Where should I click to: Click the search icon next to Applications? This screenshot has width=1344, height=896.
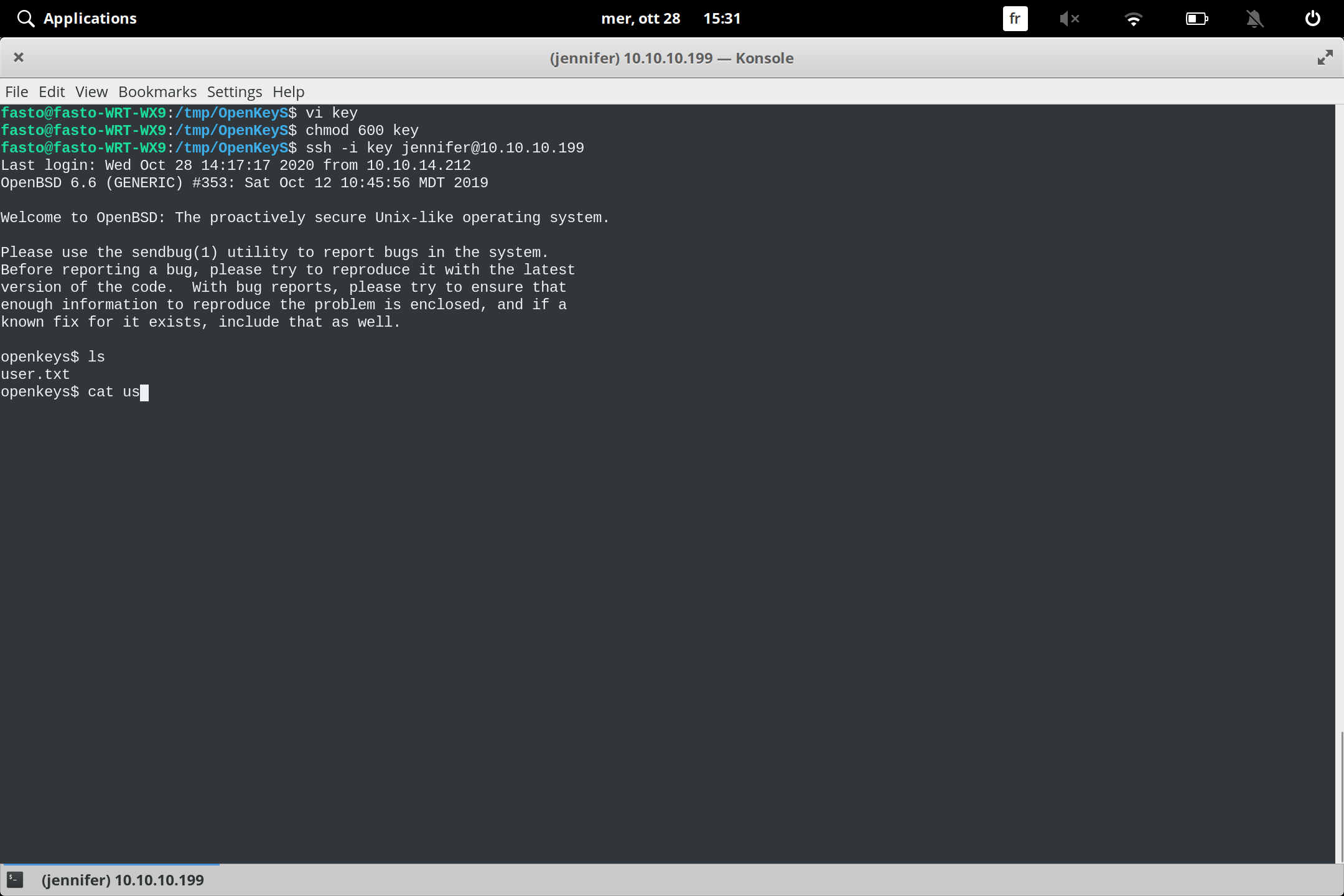[x=26, y=18]
